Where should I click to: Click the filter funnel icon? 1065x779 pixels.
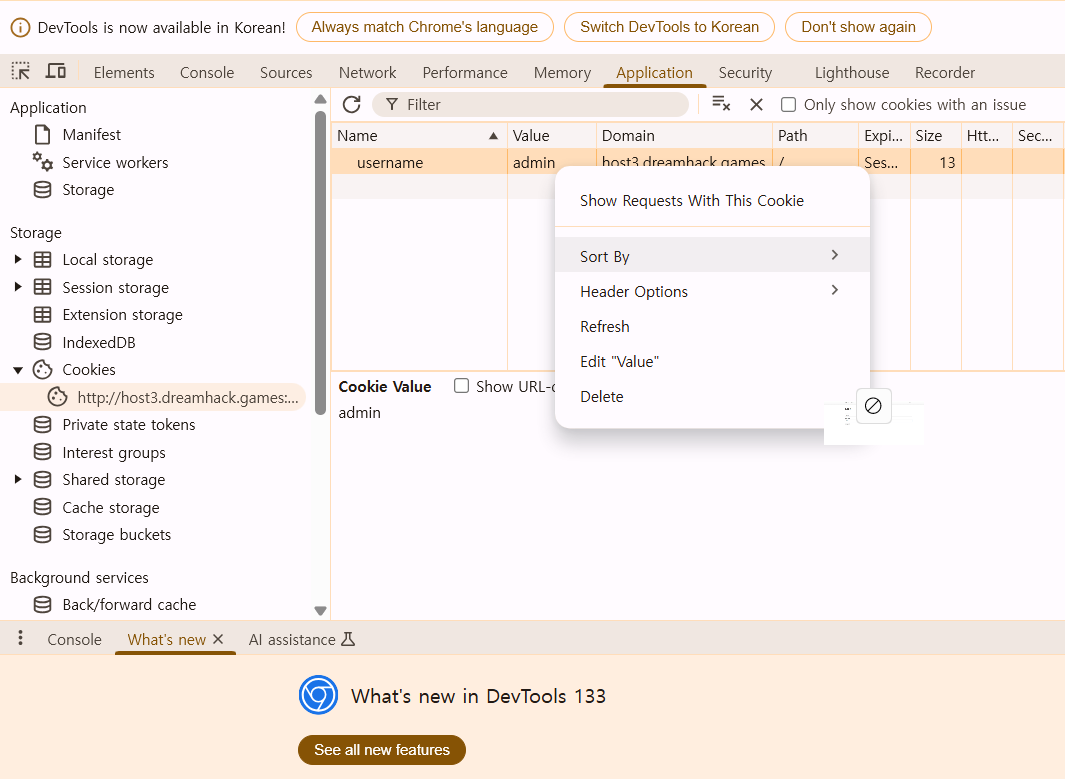(x=392, y=105)
